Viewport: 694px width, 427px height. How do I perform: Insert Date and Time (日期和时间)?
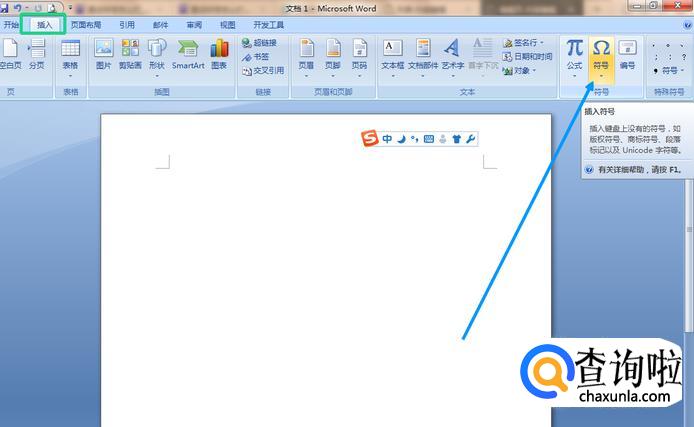527,57
